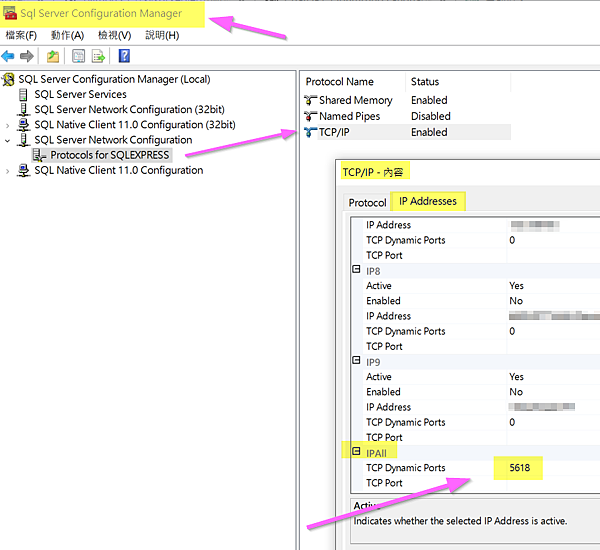This screenshot has height=550, width=600.
Task: Click the Protocols for SQLEXPRESS icon
Action: point(39,155)
